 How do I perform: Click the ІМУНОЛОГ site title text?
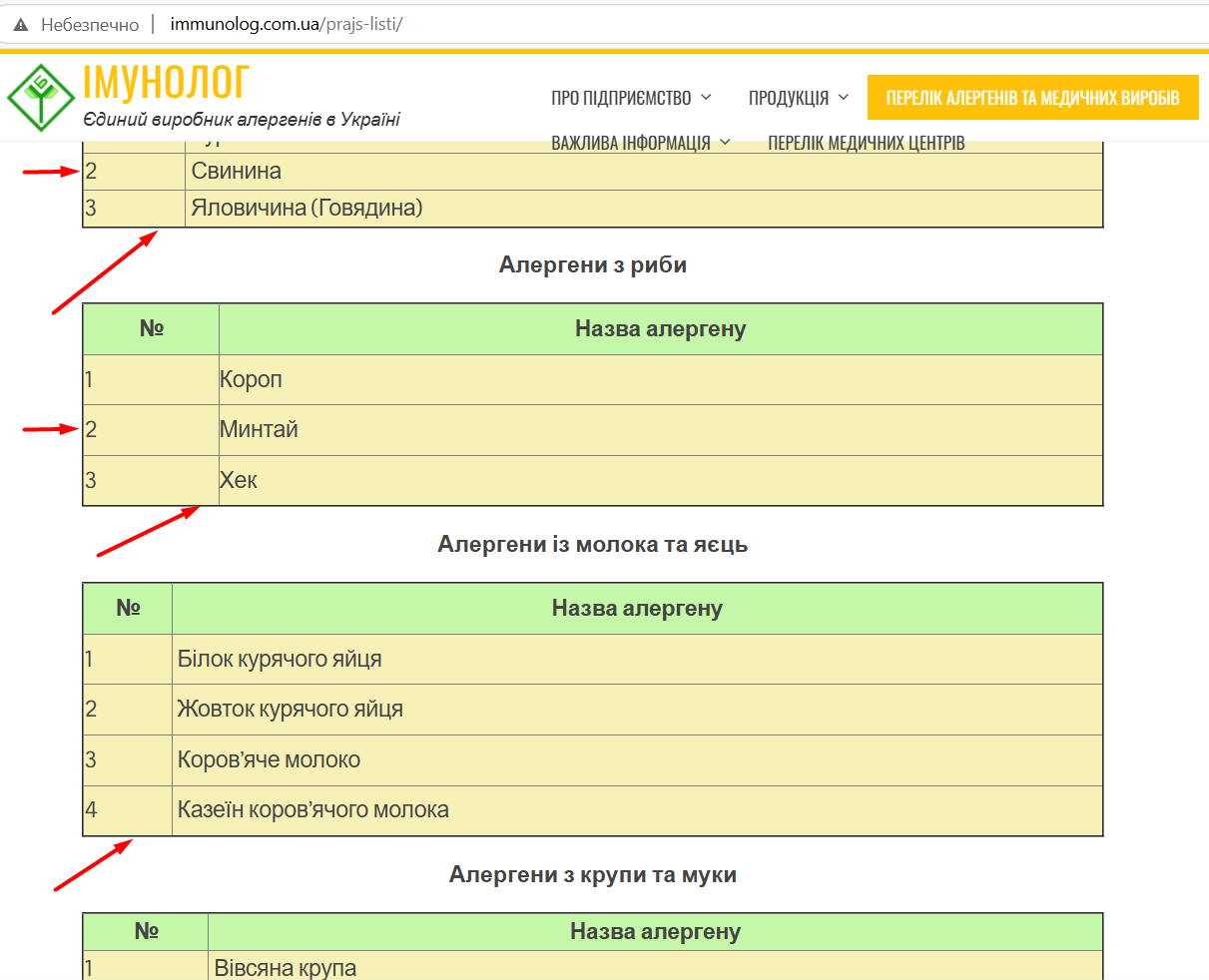coord(166,83)
